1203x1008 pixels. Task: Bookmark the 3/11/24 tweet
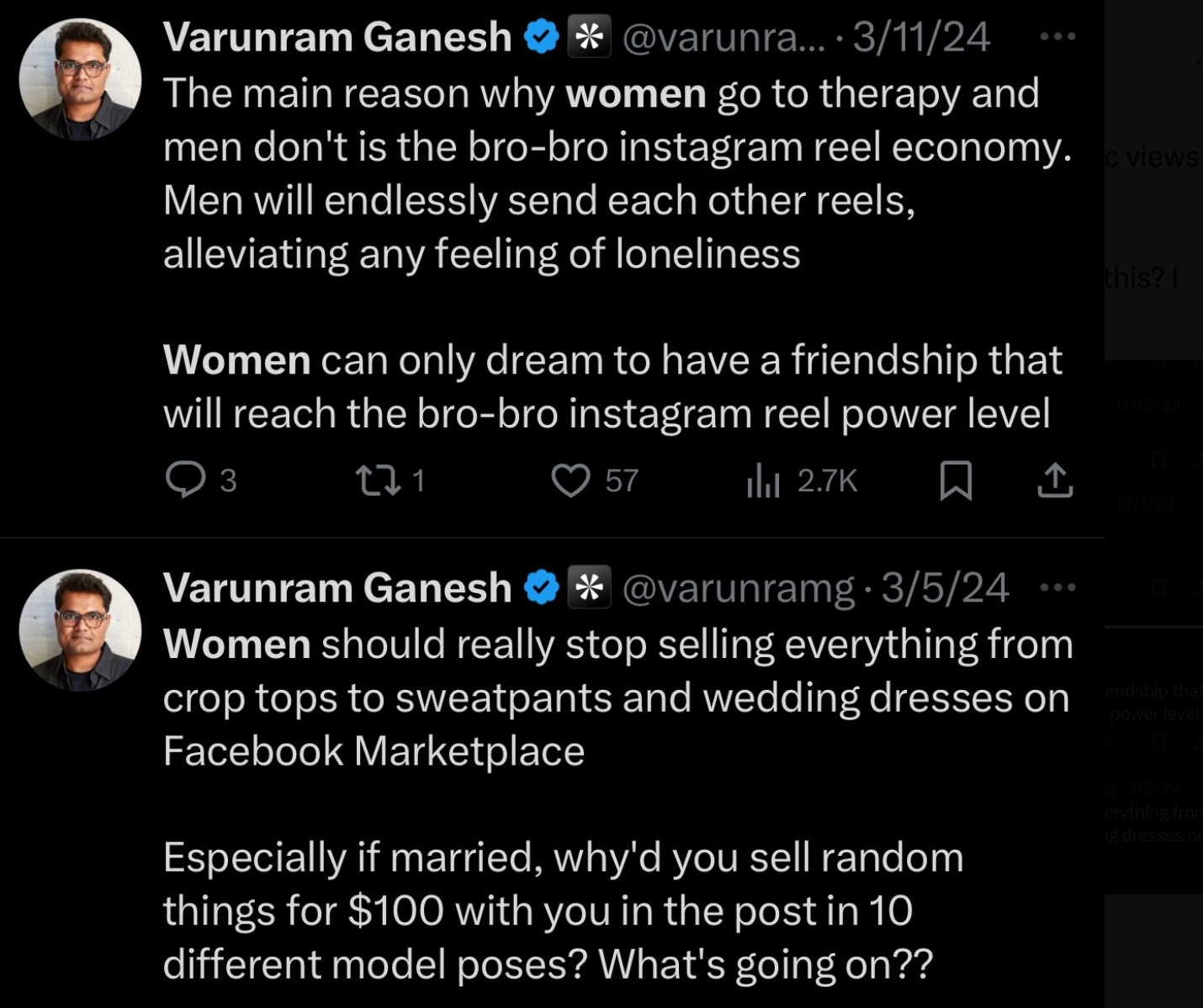[956, 480]
